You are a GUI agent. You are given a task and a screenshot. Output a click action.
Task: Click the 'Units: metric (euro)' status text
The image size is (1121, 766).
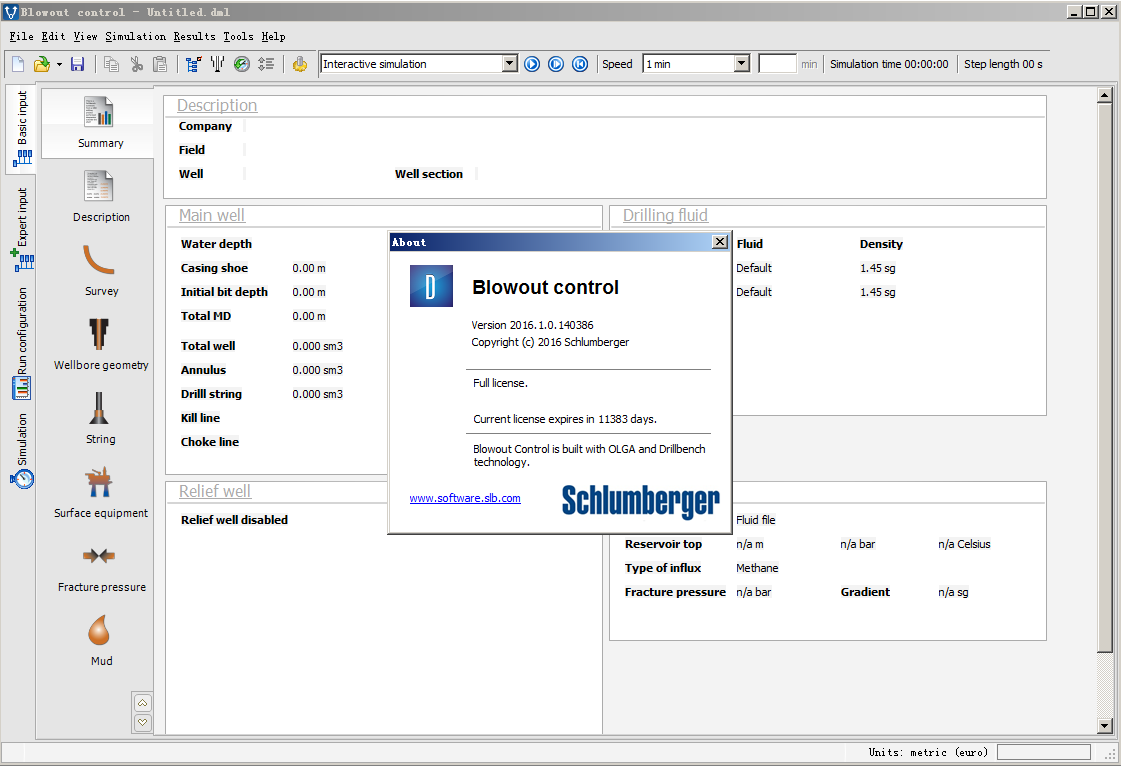pyautogui.click(x=928, y=752)
